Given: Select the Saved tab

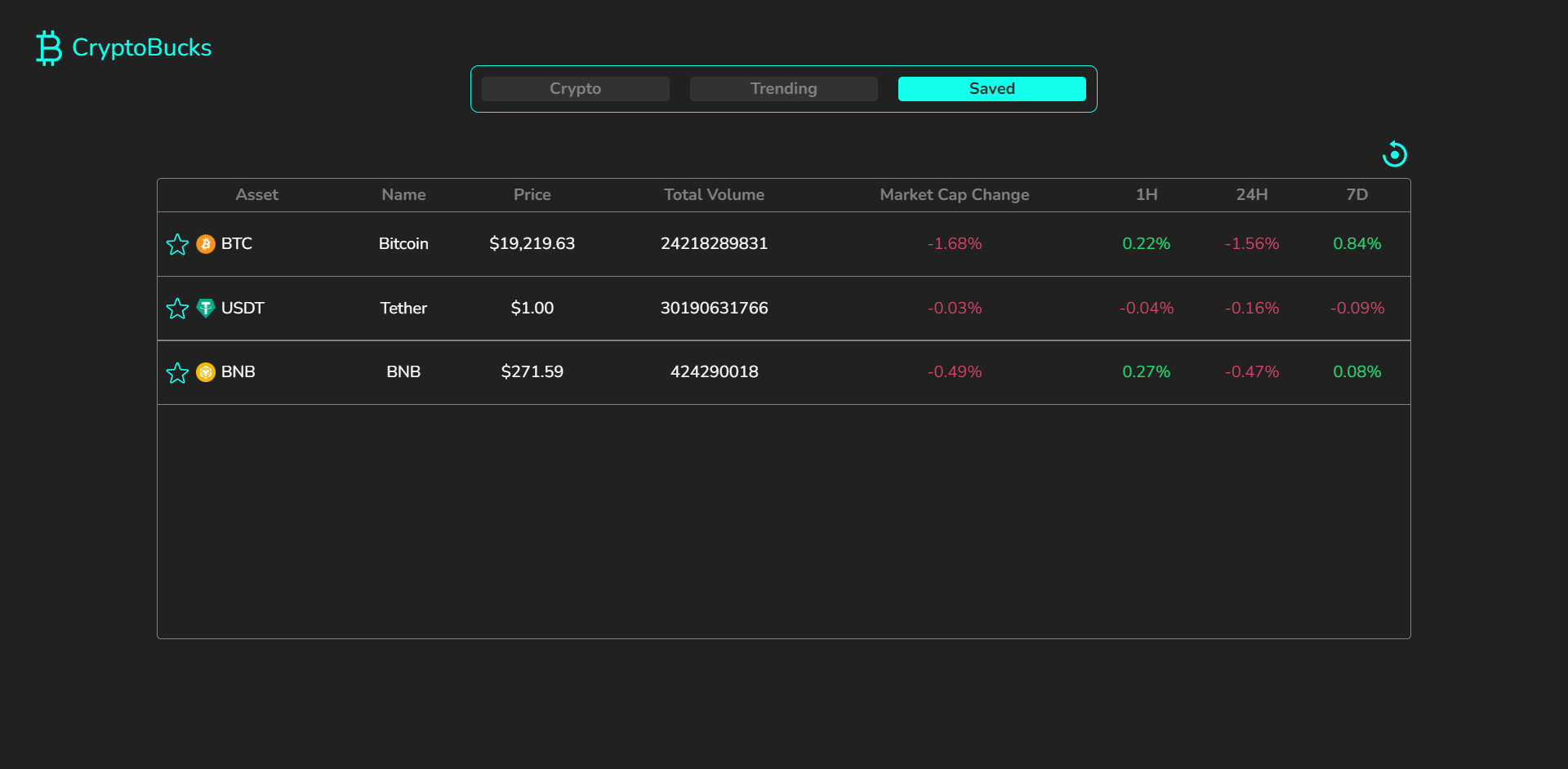Looking at the screenshot, I should (x=991, y=89).
